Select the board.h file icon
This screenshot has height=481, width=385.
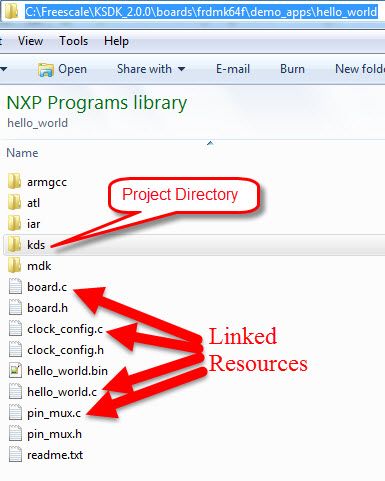coord(15,308)
